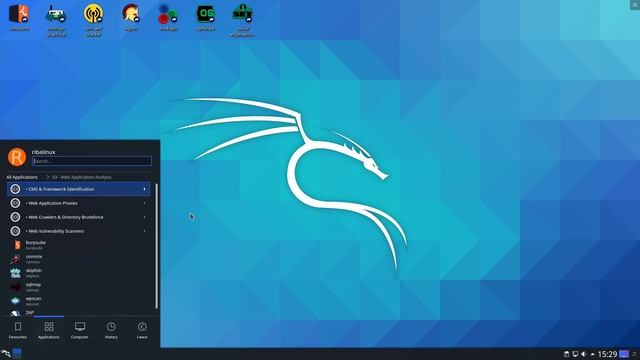Open the Web Application Proxies submenu
This screenshot has height=360, width=640.
pos(78,203)
